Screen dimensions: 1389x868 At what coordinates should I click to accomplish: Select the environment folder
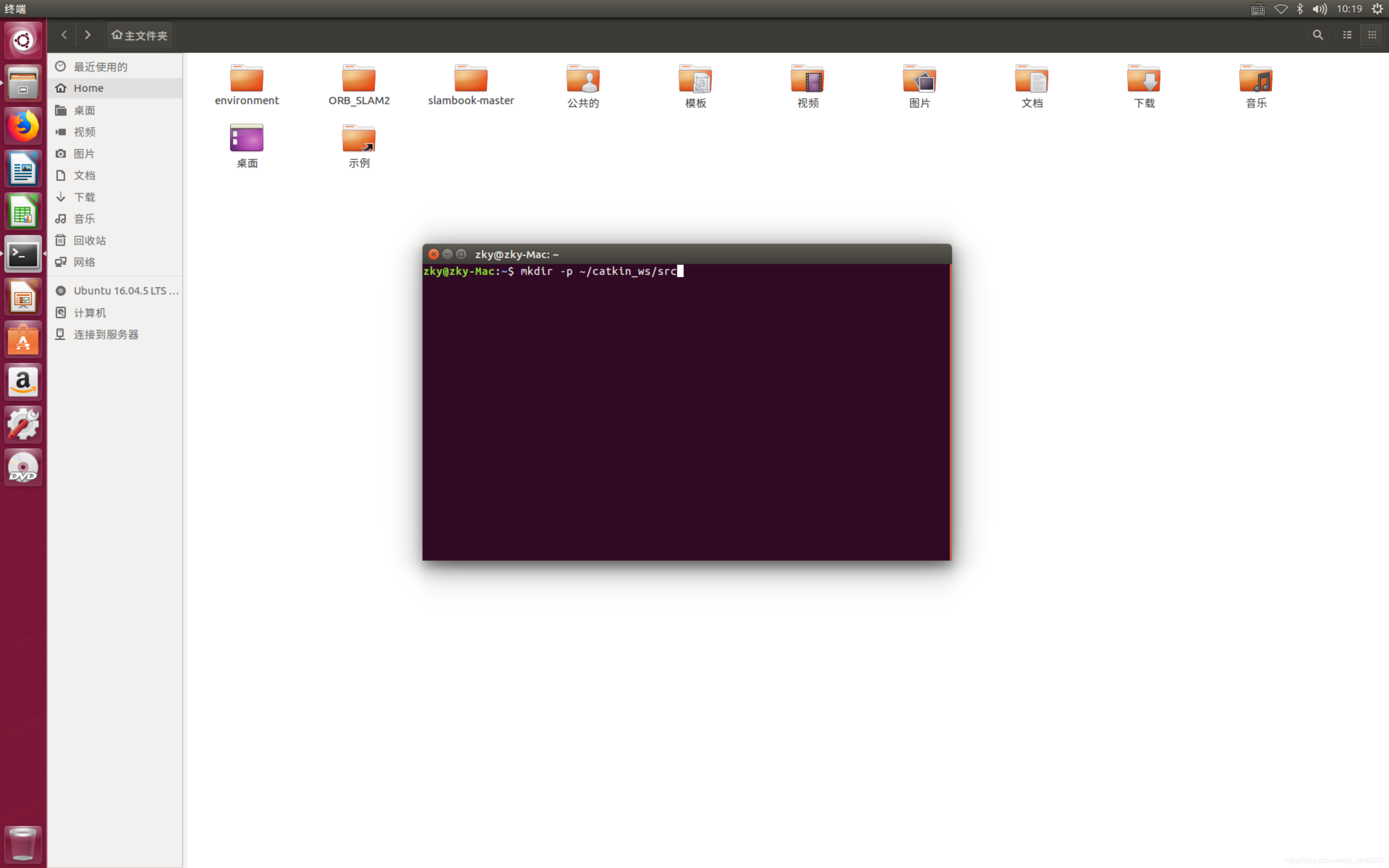click(247, 85)
